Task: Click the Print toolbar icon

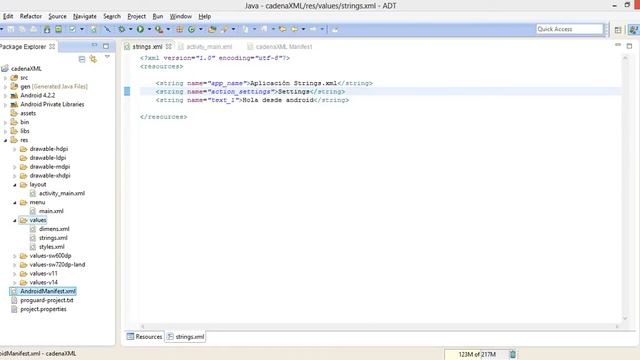Action: [33, 29]
